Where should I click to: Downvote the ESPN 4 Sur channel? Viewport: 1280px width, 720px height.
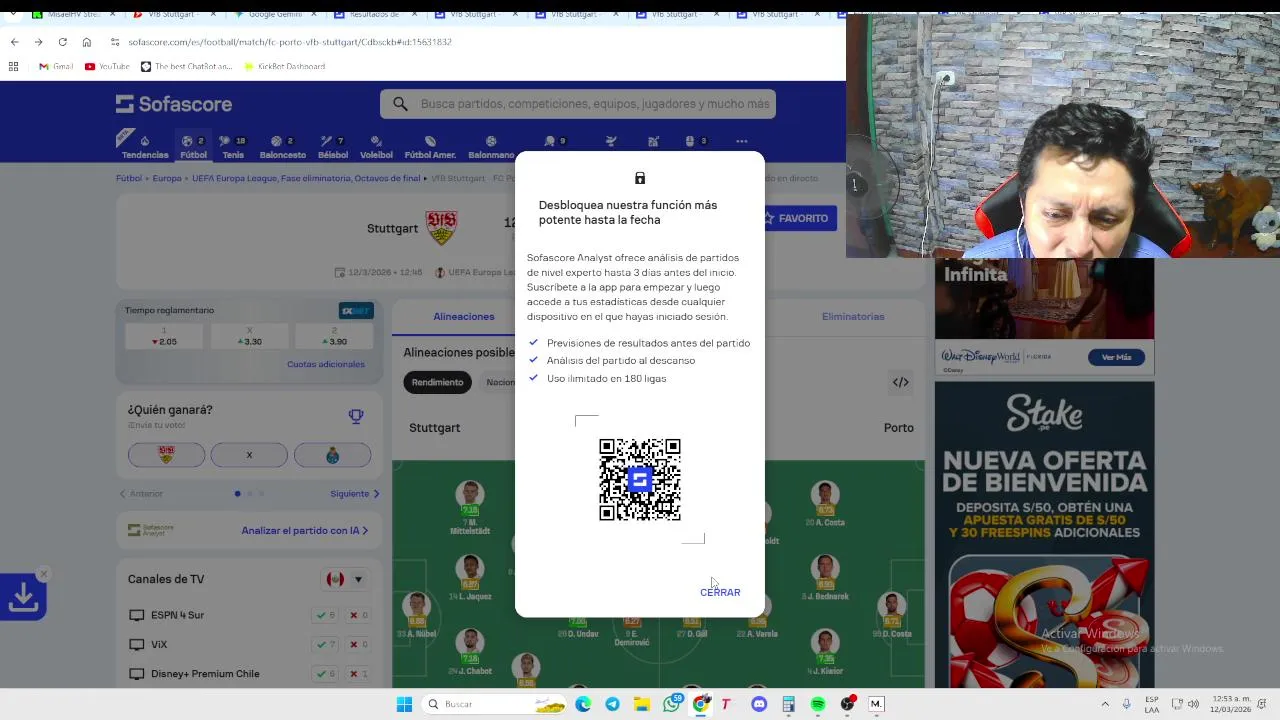point(358,615)
